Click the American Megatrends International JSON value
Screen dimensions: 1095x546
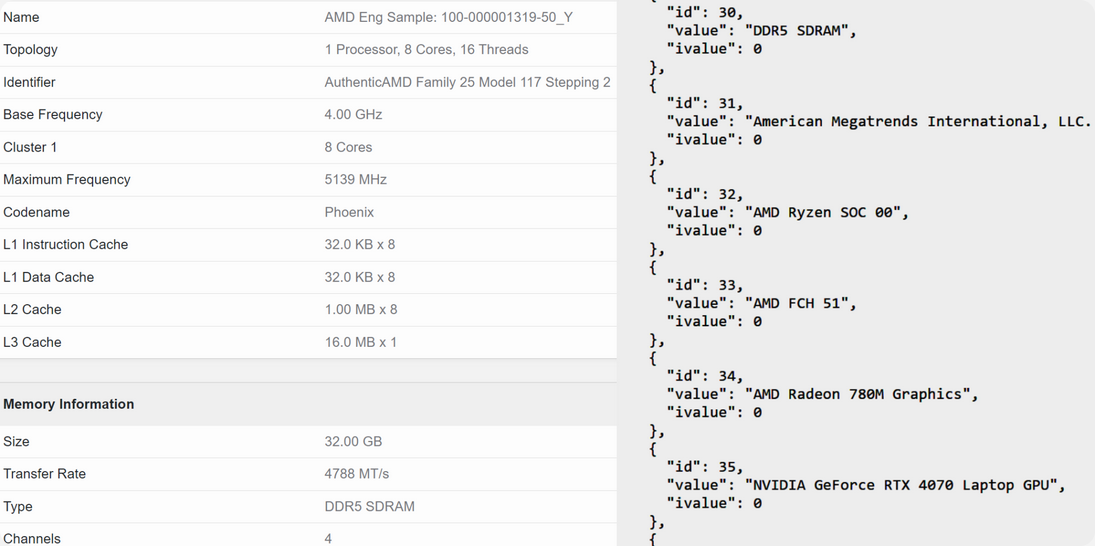(918, 121)
